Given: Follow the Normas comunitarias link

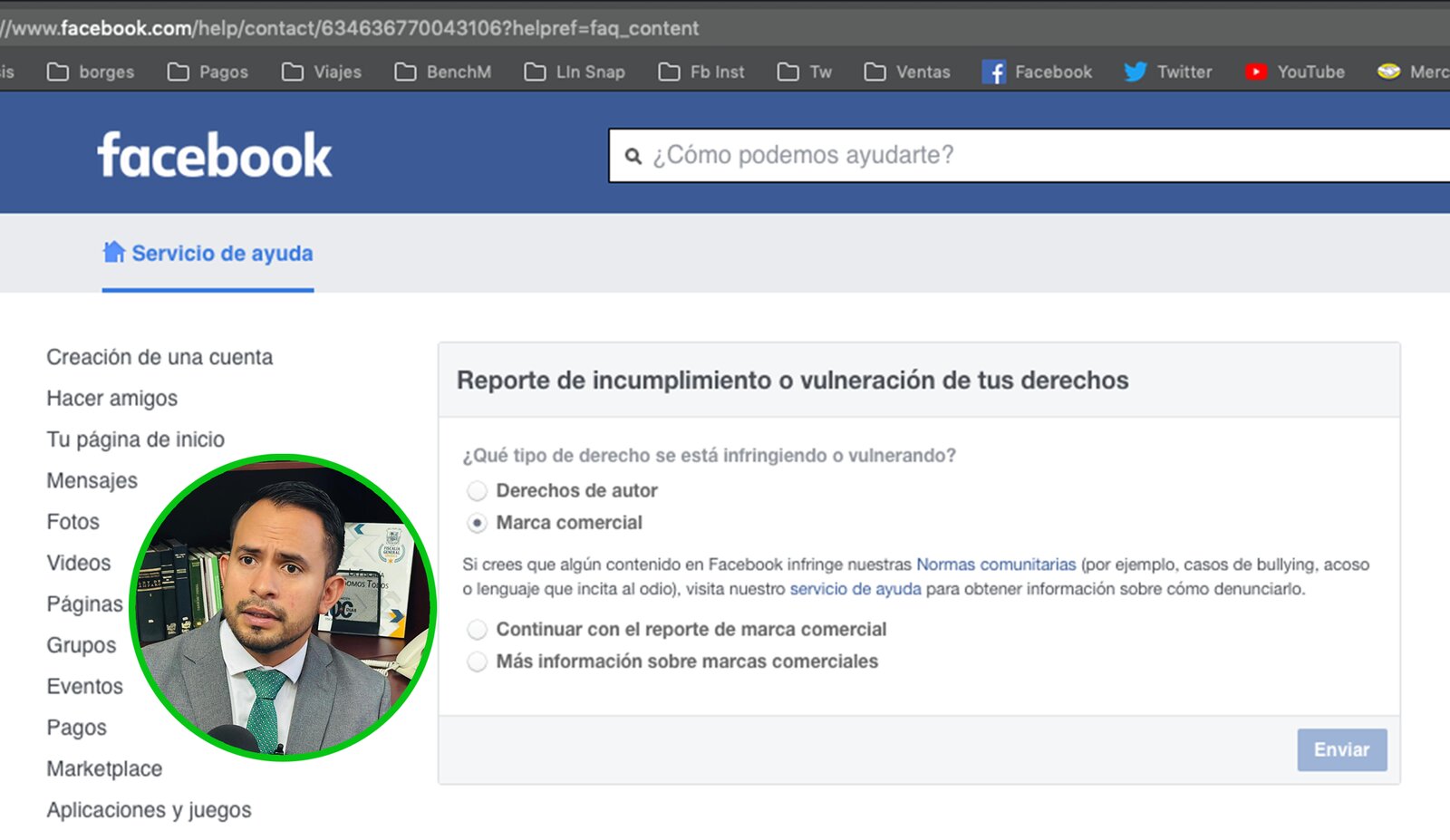Looking at the screenshot, I should coord(996,565).
